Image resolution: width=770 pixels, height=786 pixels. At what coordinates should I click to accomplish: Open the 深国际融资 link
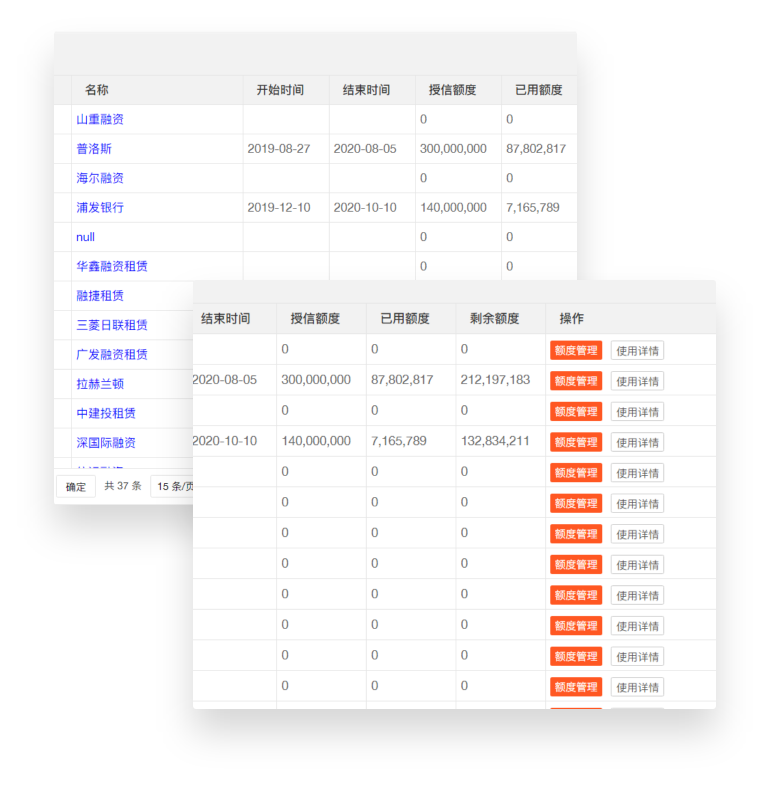[106, 443]
